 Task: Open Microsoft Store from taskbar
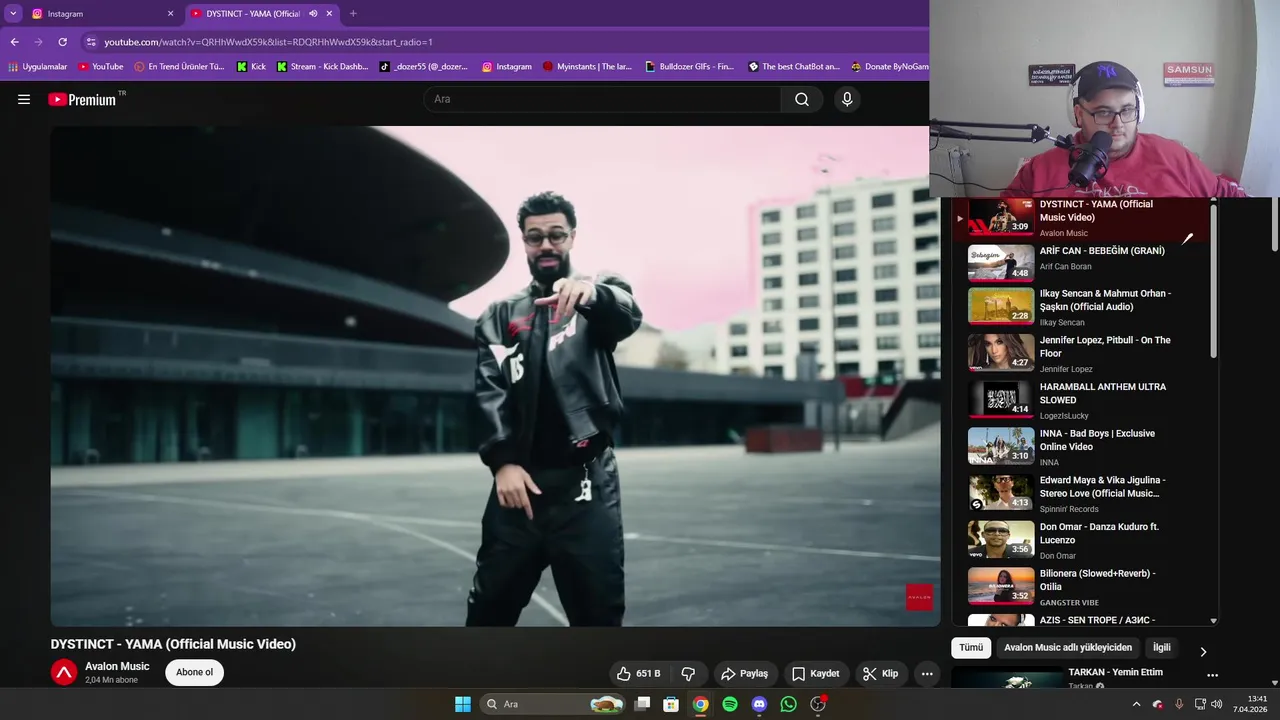671,704
